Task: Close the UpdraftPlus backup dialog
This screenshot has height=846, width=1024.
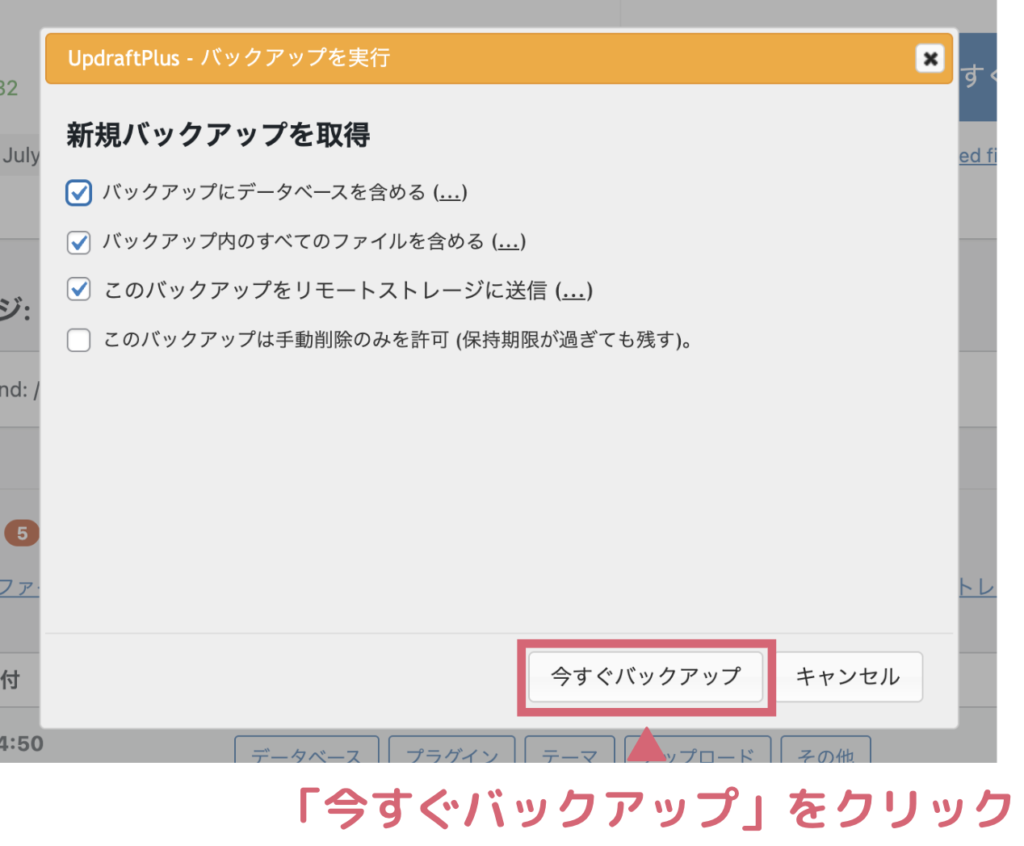Action: [x=930, y=59]
